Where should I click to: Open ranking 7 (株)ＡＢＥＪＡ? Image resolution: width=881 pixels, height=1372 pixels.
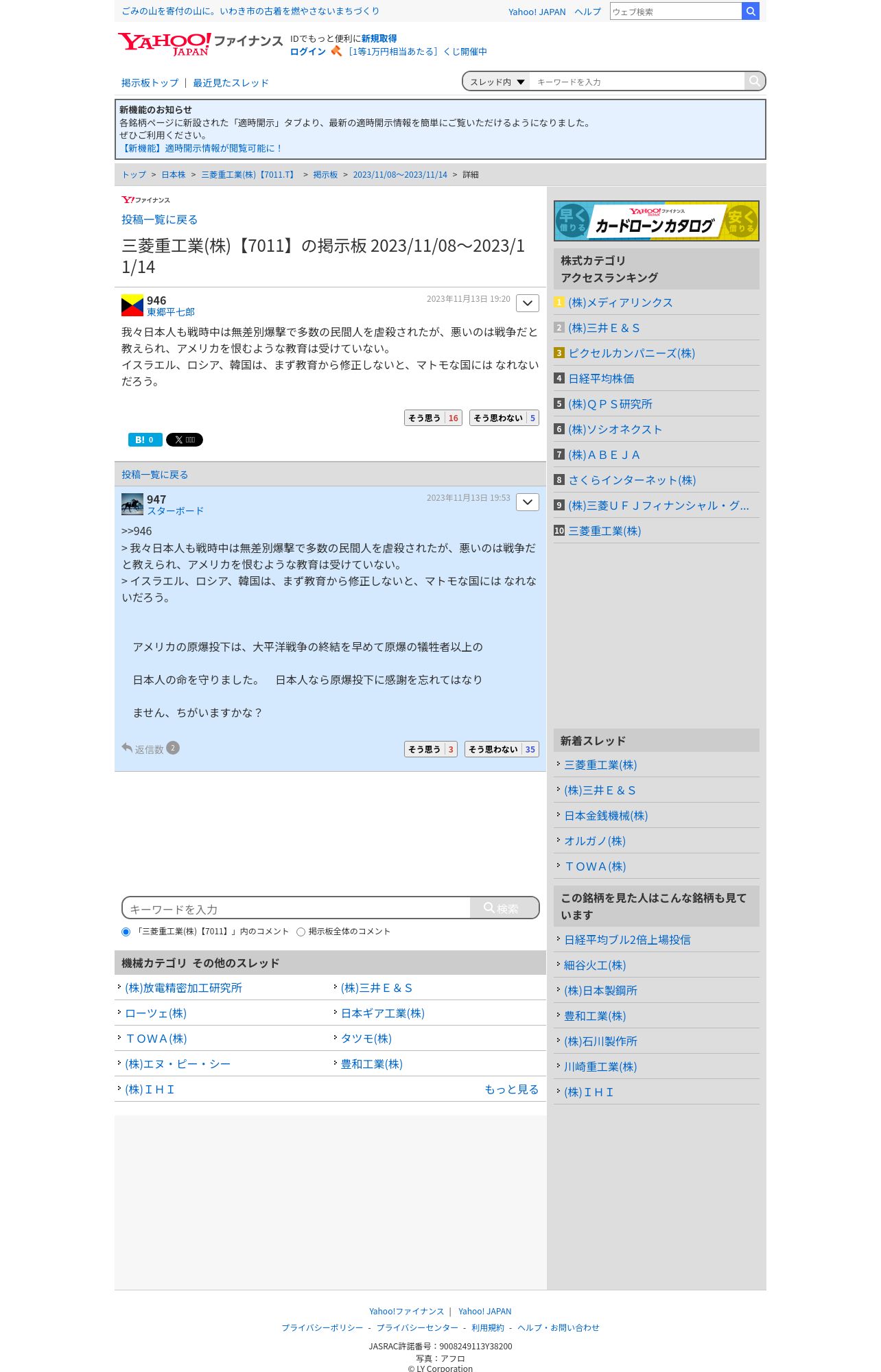click(x=604, y=455)
